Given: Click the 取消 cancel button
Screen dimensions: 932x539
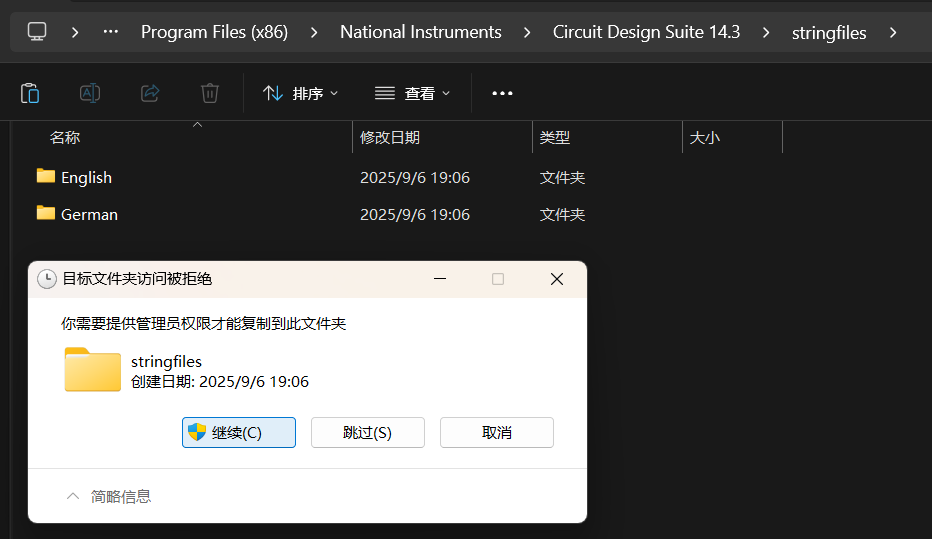Looking at the screenshot, I should tap(497, 433).
